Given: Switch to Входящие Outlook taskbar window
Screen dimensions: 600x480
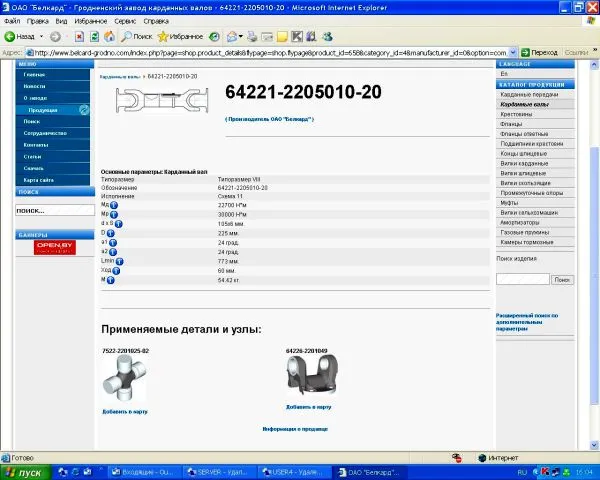Looking at the screenshot, I should tap(144, 473).
